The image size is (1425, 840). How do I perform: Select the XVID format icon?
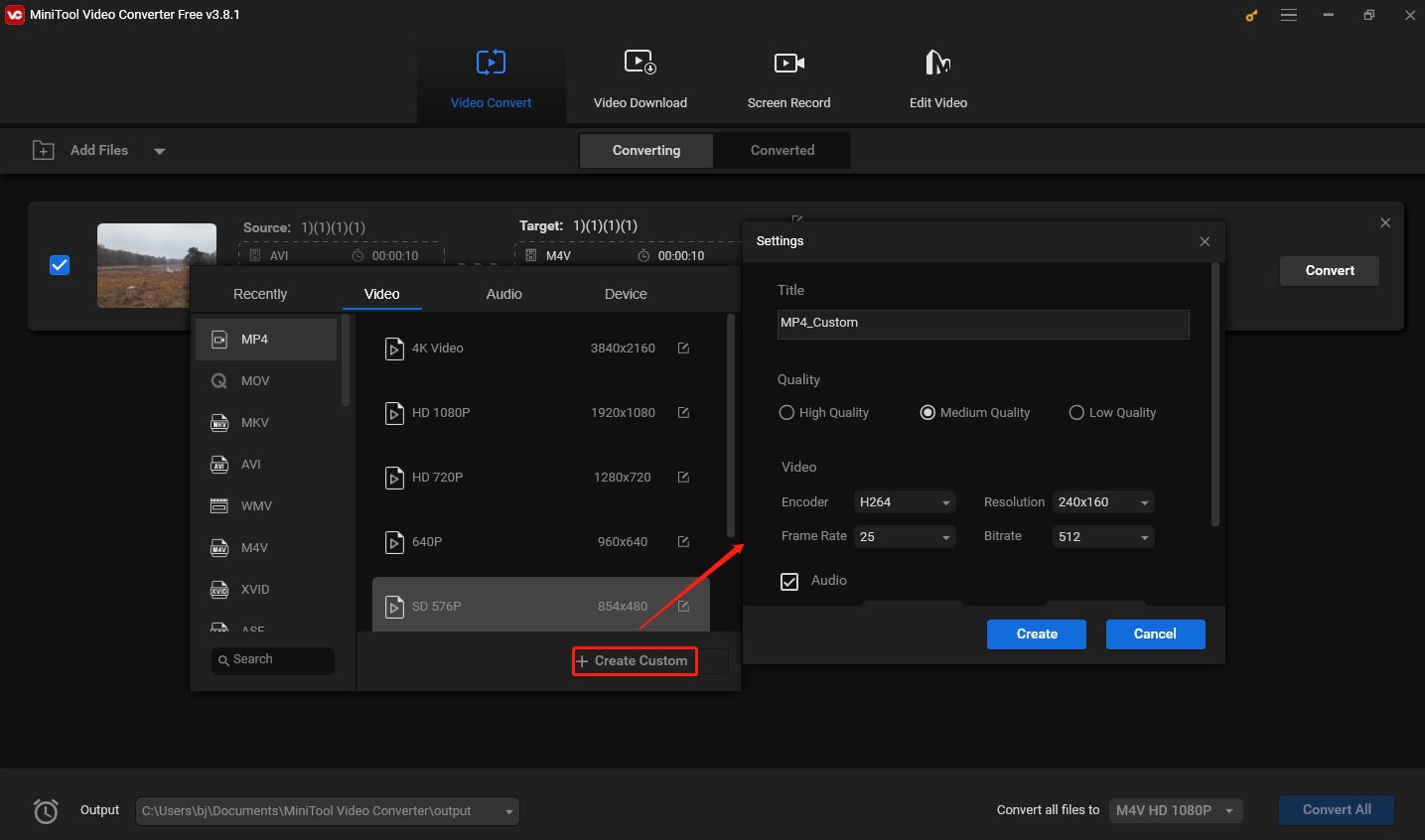219,590
